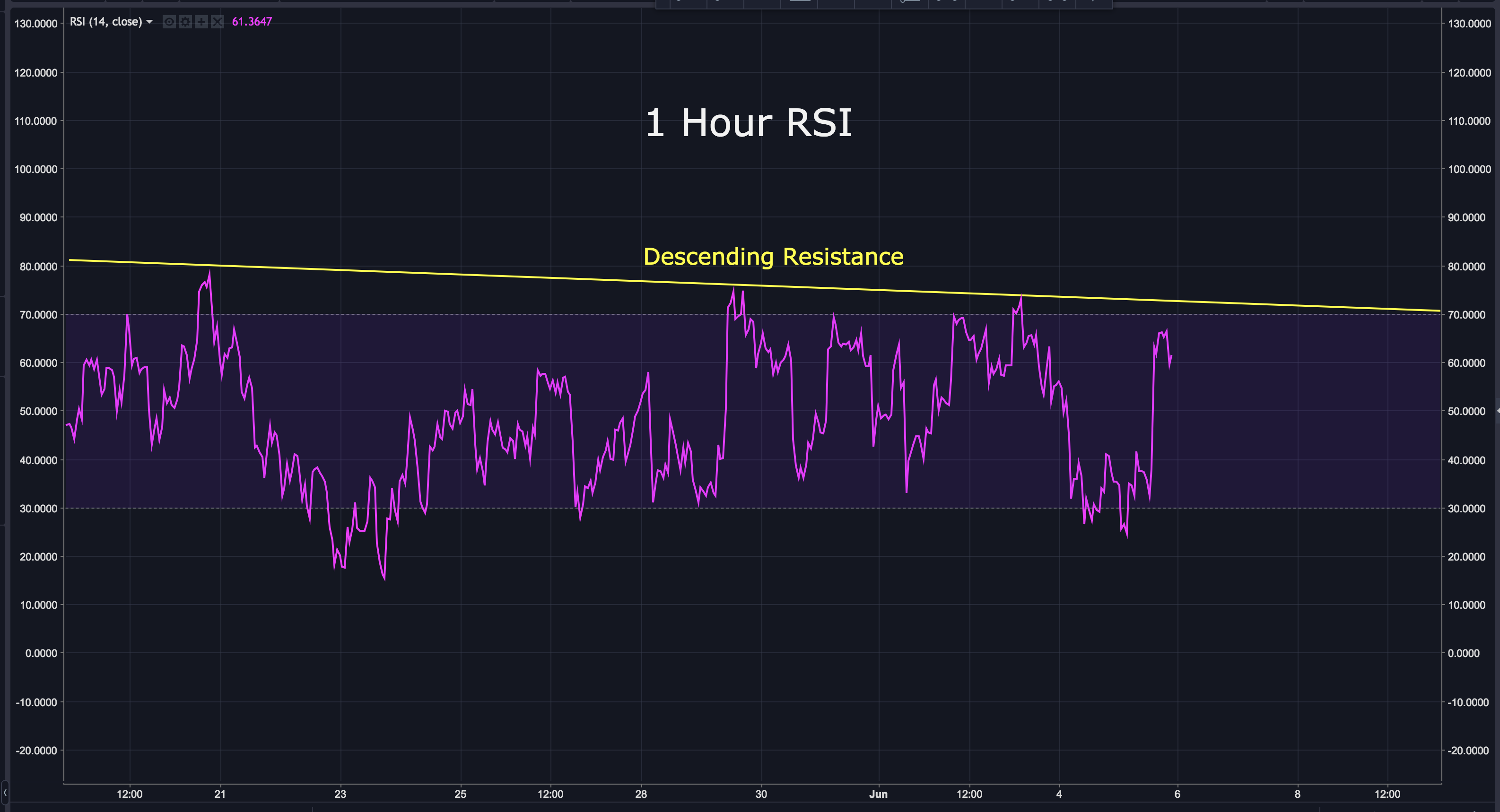The width and height of the screenshot is (1500, 812).
Task: Click 100.0000 on the left price scale
Action: pyautogui.click(x=36, y=169)
